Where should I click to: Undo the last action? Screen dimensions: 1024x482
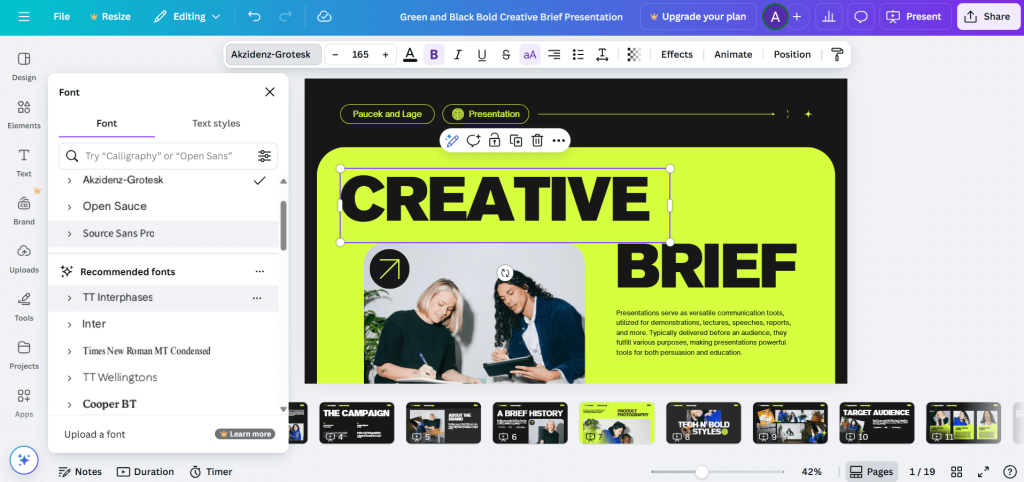coord(254,17)
